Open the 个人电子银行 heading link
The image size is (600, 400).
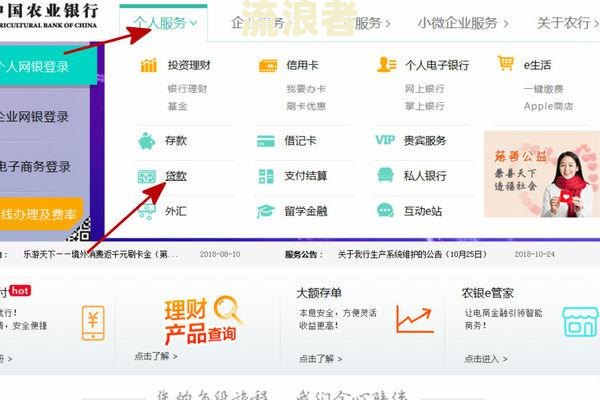pos(437,65)
